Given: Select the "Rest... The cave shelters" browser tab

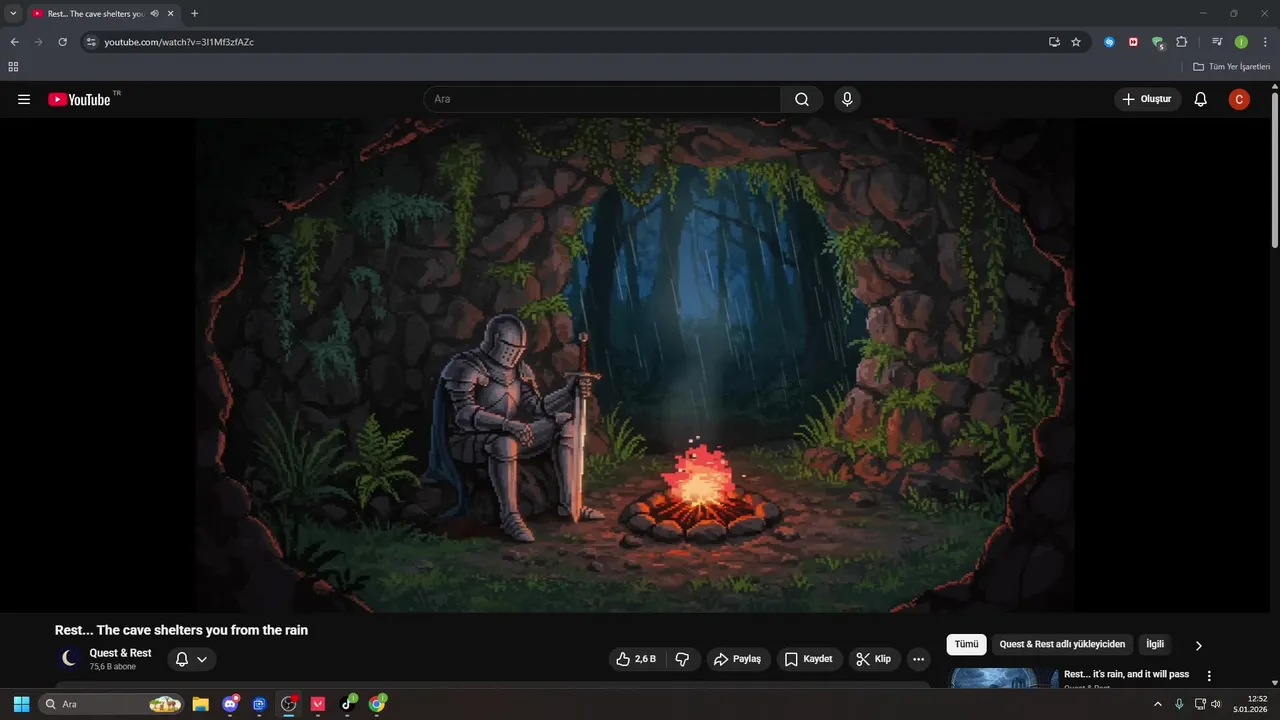Looking at the screenshot, I should tap(96, 14).
